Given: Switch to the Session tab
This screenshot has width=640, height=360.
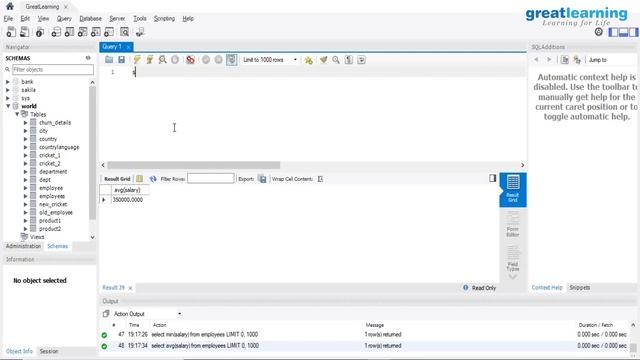Looking at the screenshot, I should click(49, 351).
